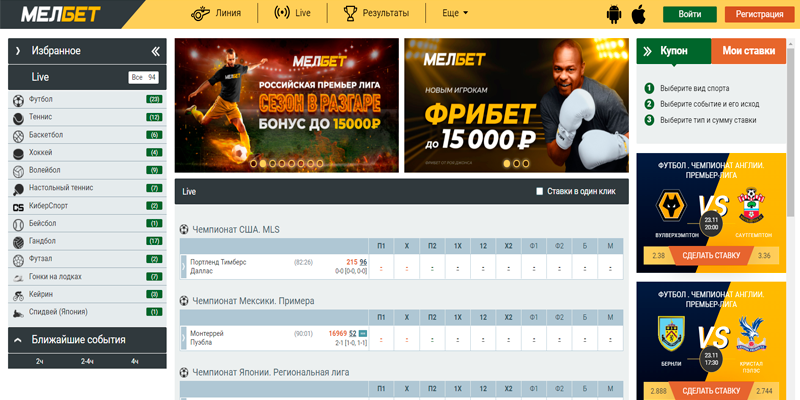Click the 215 more markets link
The height and width of the screenshot is (400, 800).
[x=352, y=262]
